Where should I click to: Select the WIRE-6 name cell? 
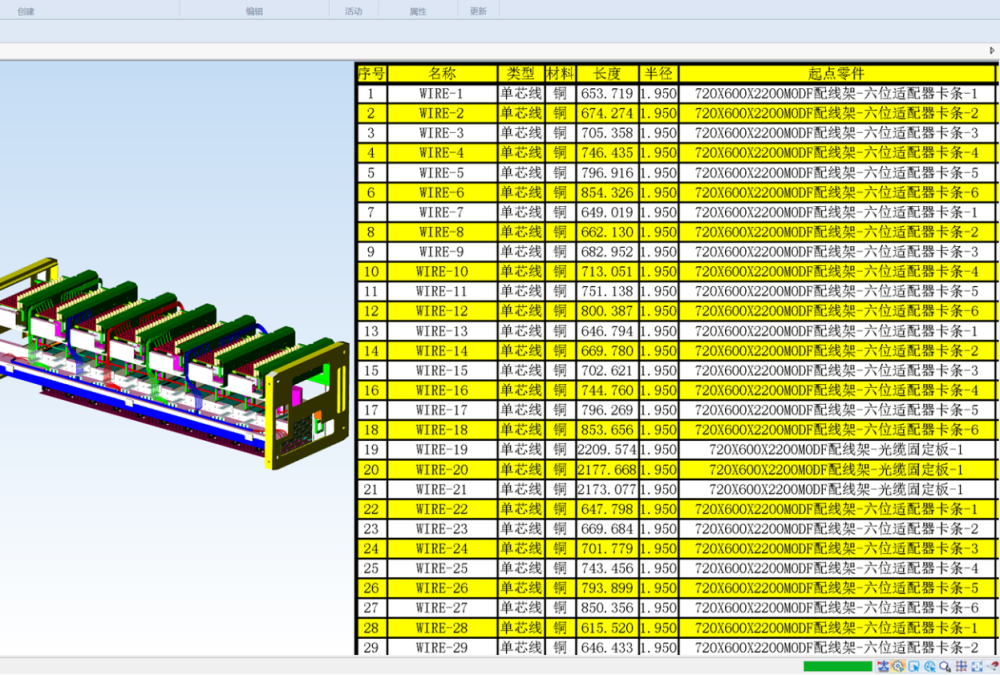coord(441,192)
